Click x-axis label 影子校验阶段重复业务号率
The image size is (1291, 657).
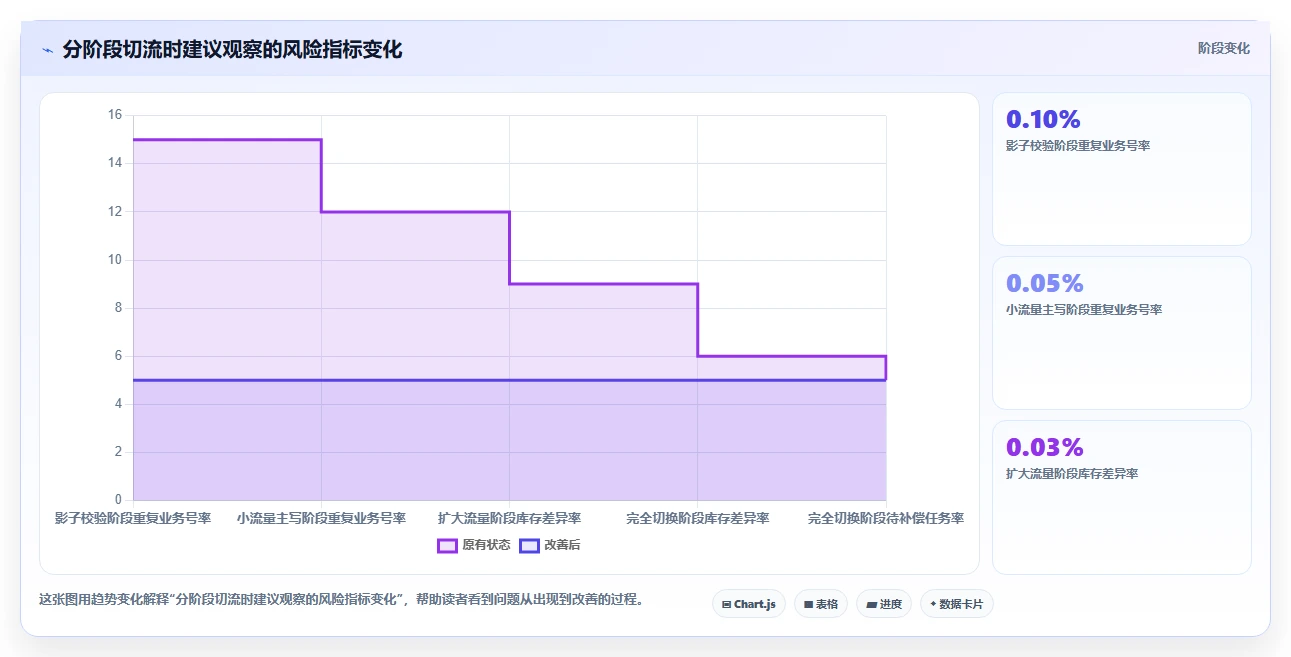tap(133, 518)
